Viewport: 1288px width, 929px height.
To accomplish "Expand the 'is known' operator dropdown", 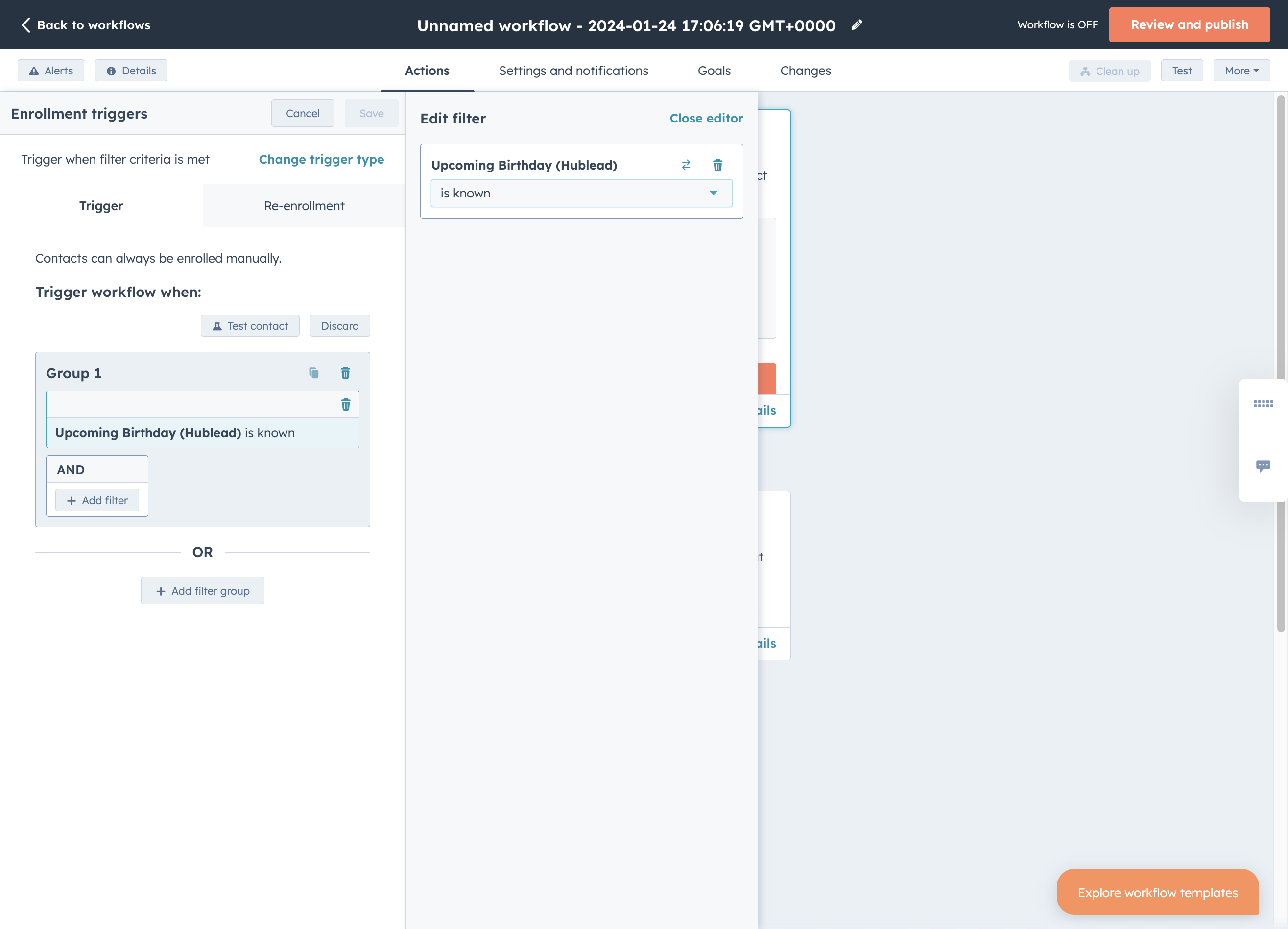I will click(581, 193).
